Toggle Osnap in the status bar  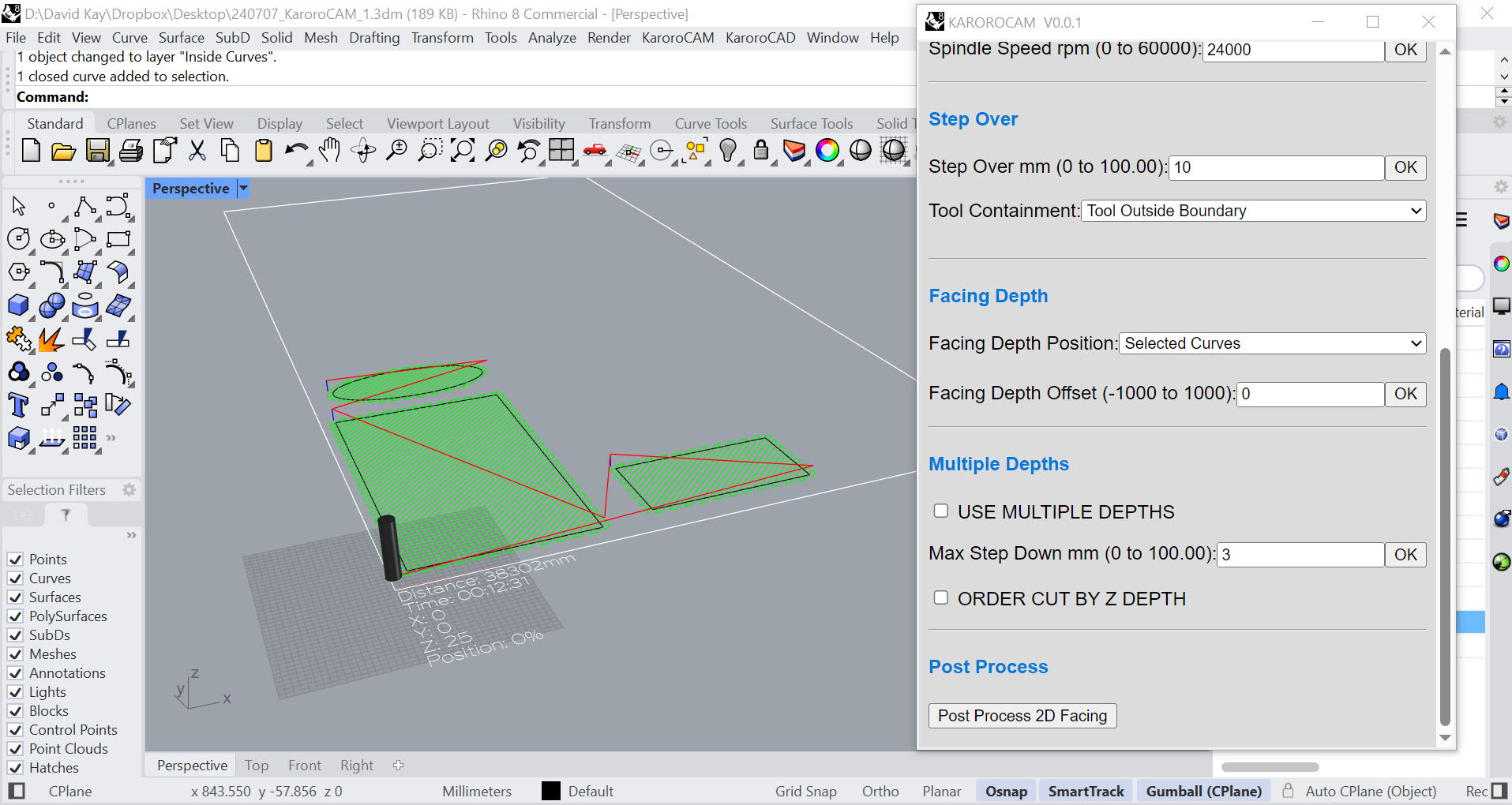tap(1006, 791)
